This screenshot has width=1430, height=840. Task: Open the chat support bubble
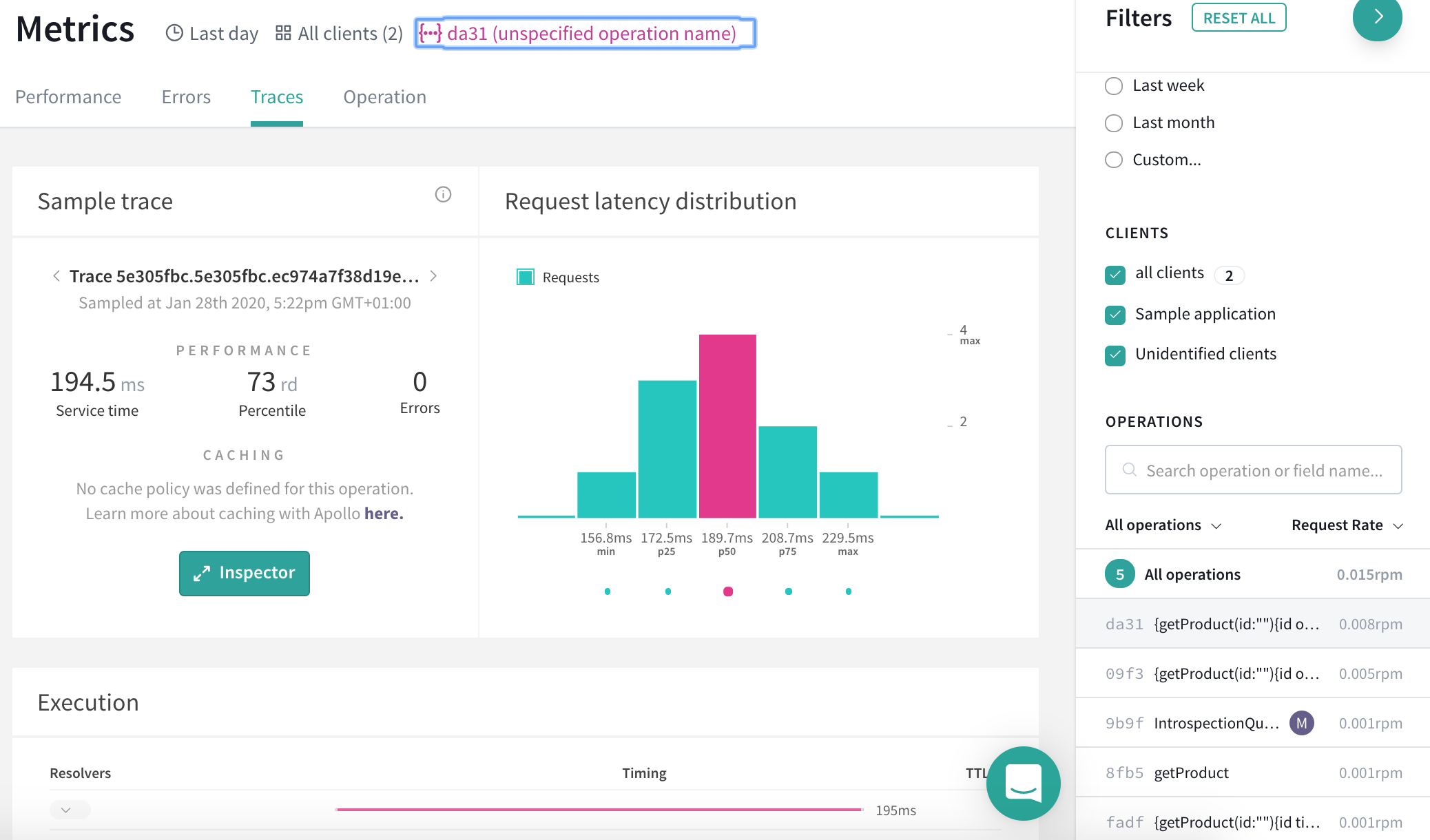click(1023, 783)
